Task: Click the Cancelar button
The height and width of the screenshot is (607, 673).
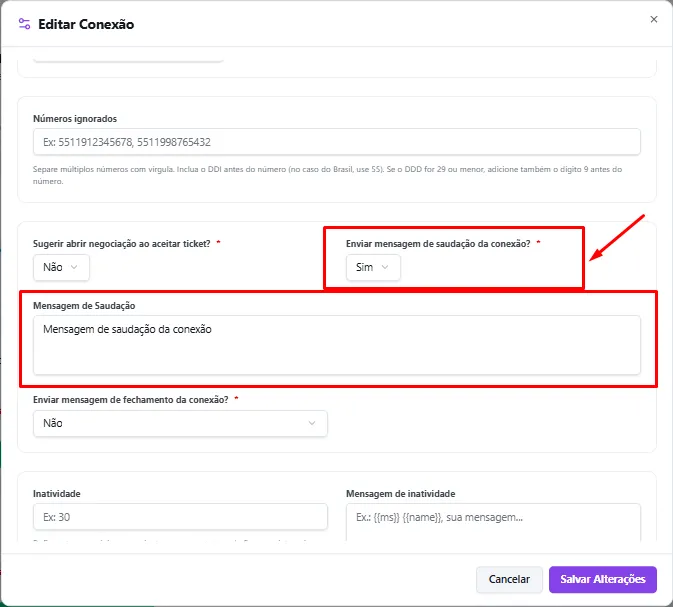Action: (509, 580)
